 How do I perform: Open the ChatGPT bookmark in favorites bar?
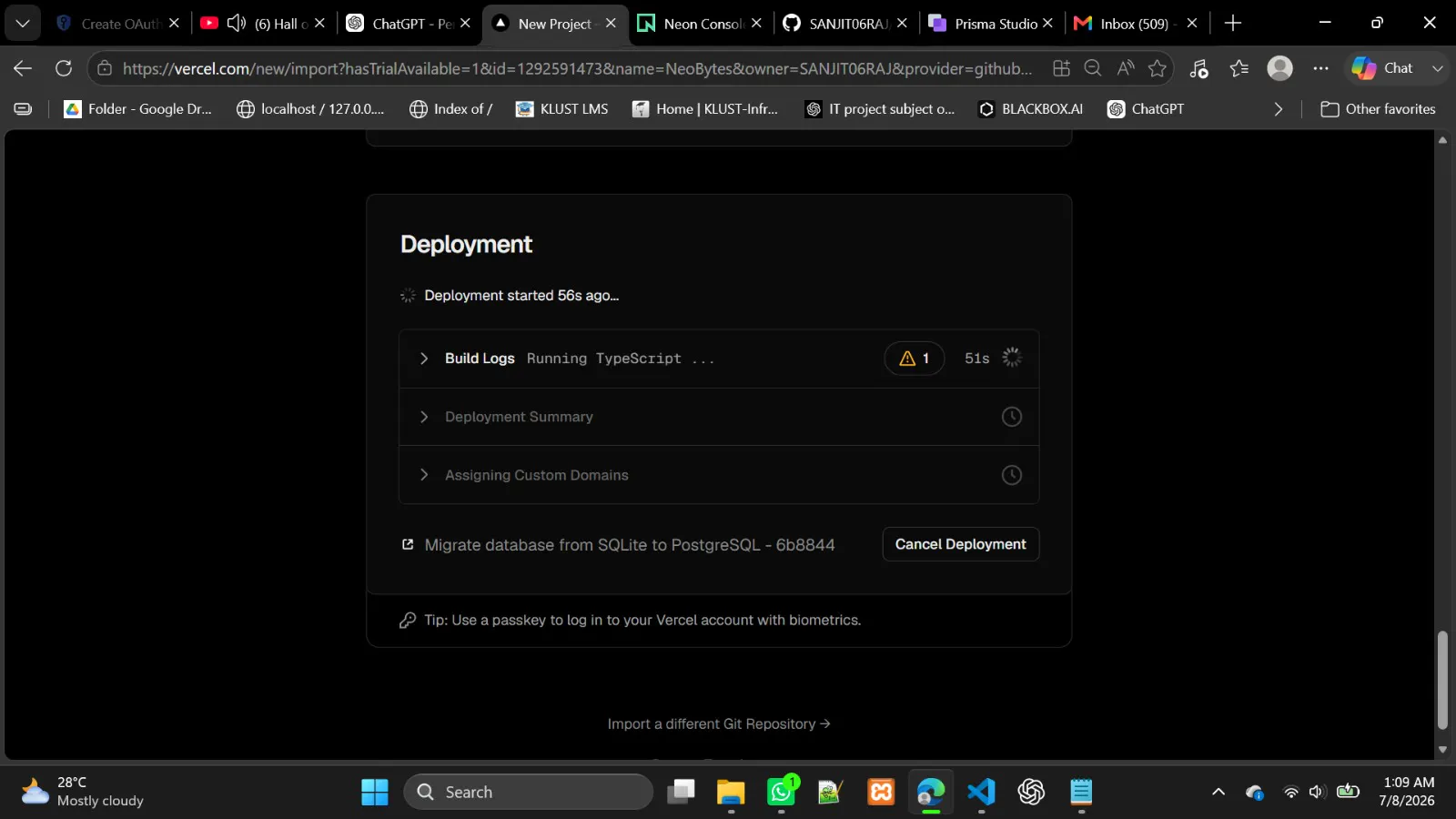tap(1146, 109)
